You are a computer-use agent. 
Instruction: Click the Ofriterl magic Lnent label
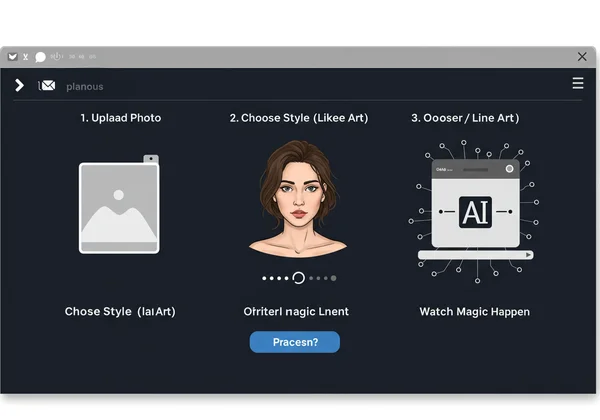296,312
